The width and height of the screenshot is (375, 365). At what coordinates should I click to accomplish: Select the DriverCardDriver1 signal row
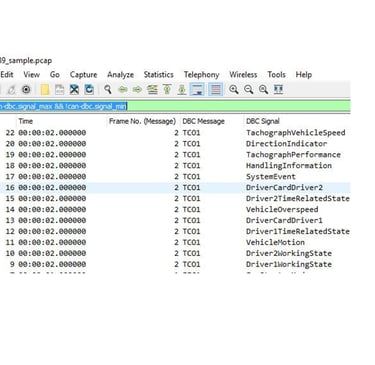click(175, 220)
